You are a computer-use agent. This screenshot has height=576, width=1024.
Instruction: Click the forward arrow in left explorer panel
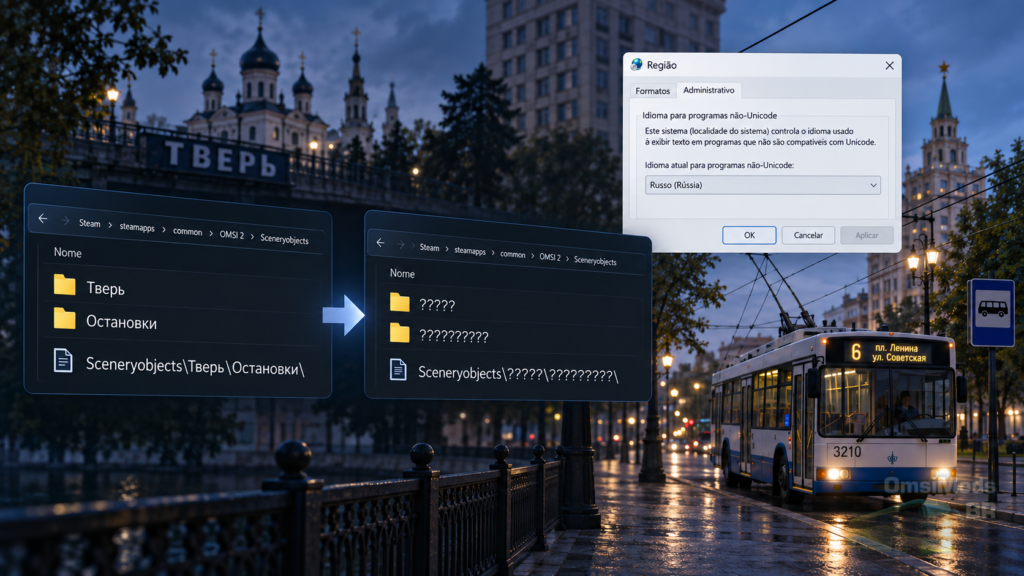65,221
